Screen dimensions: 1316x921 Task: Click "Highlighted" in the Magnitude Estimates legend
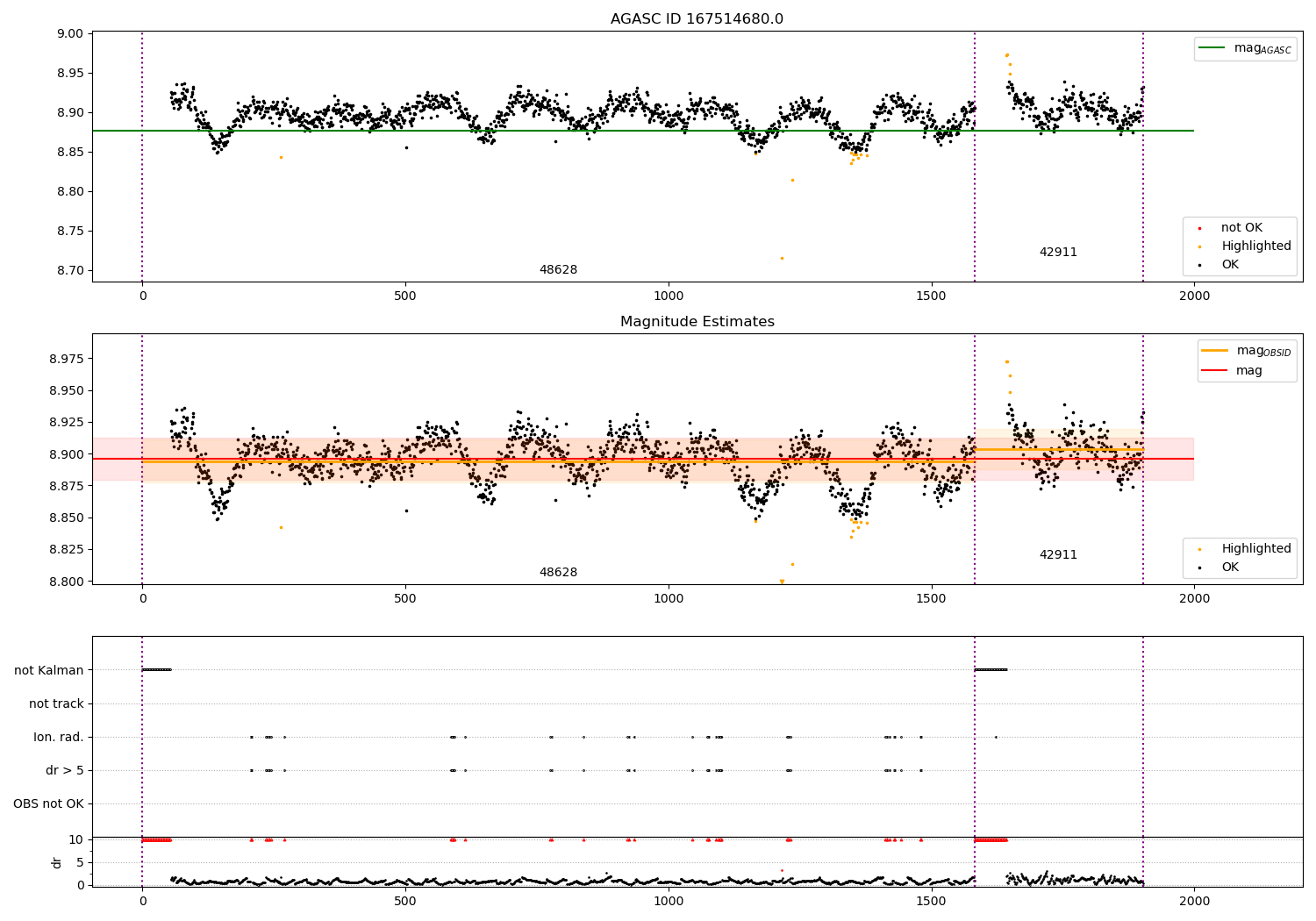[1256, 549]
